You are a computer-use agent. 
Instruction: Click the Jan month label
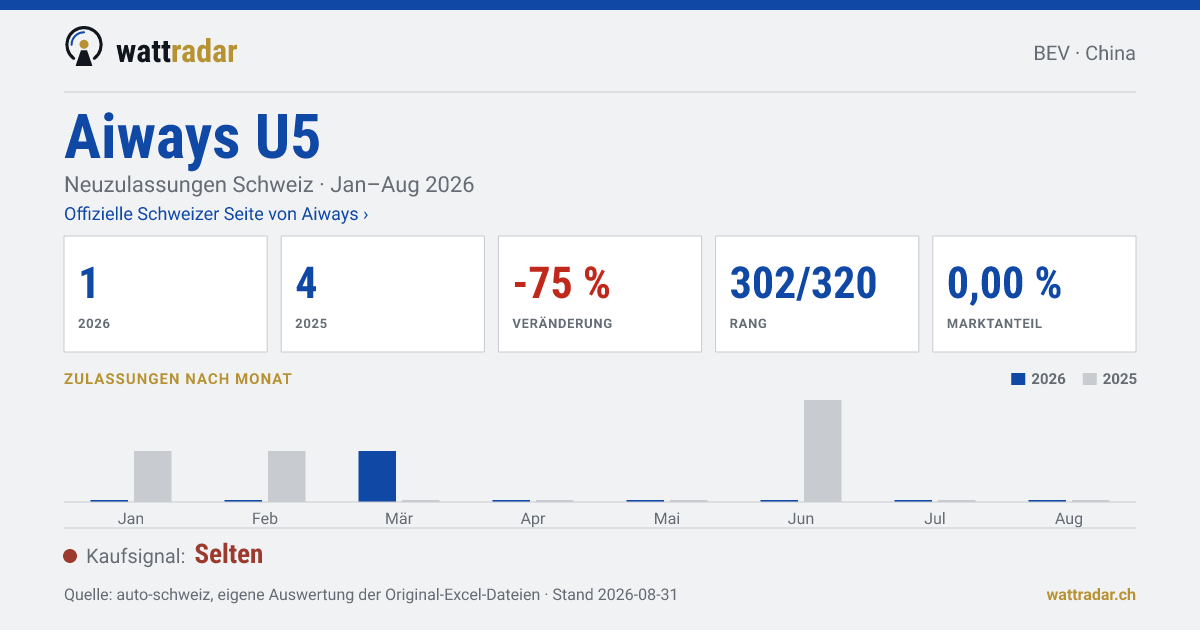click(x=131, y=518)
